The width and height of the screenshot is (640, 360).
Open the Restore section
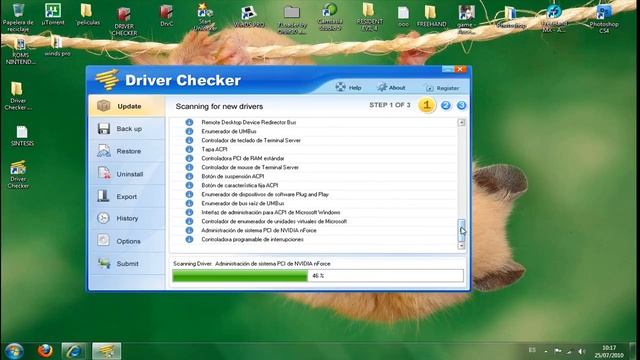pyautogui.click(x=127, y=151)
